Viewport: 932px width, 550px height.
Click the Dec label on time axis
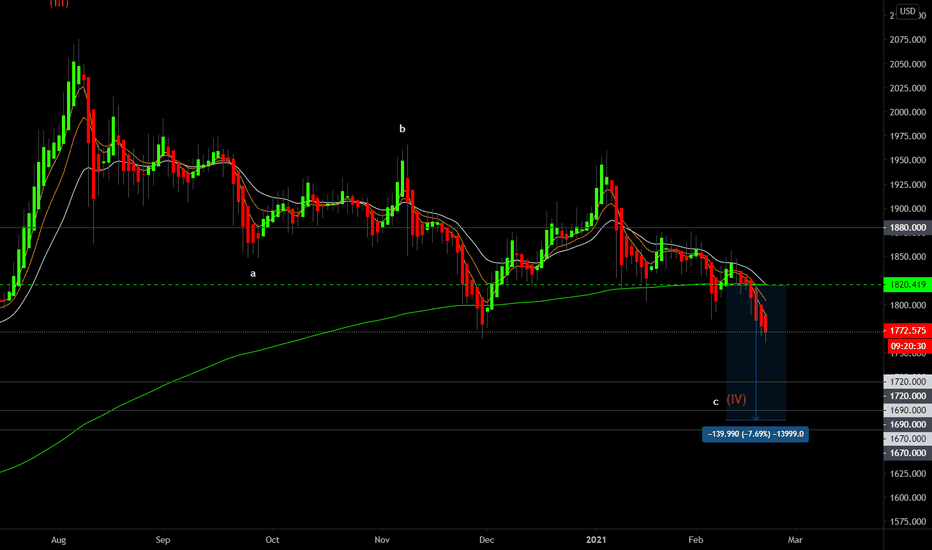(x=487, y=540)
